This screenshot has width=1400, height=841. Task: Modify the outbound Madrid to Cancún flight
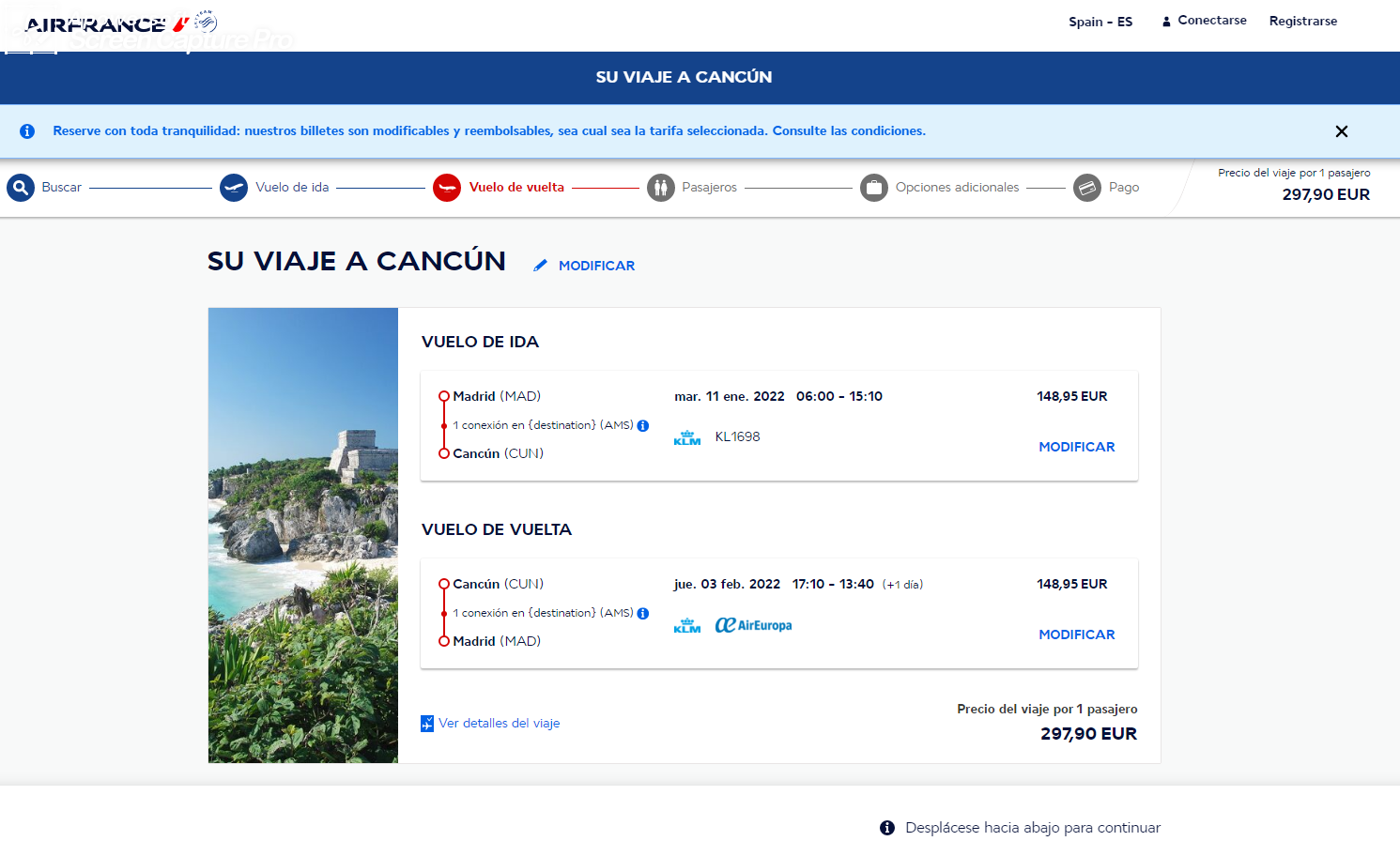1077,447
